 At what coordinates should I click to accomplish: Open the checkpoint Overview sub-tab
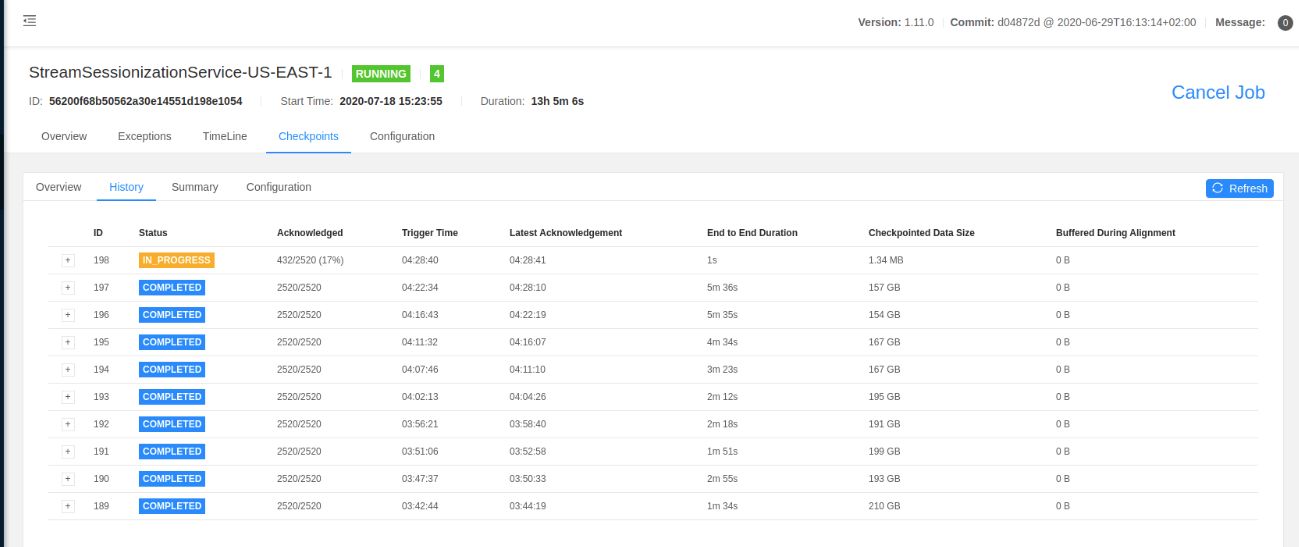[58, 187]
